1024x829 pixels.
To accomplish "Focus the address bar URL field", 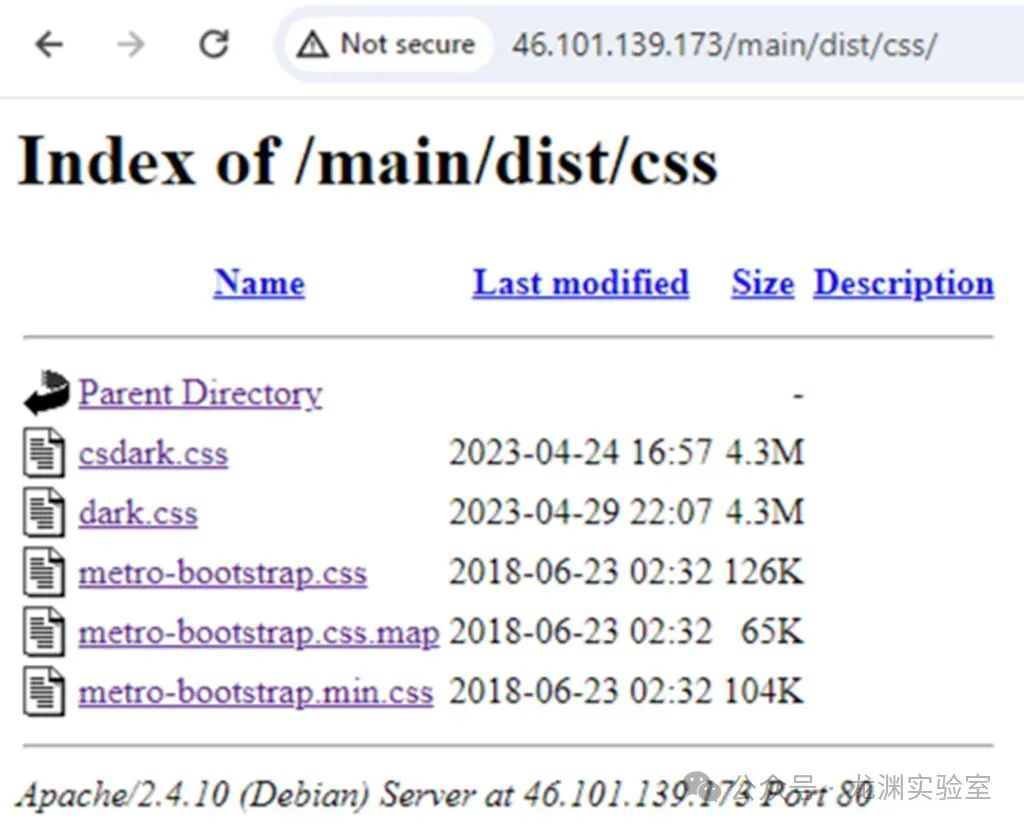I will [725, 45].
